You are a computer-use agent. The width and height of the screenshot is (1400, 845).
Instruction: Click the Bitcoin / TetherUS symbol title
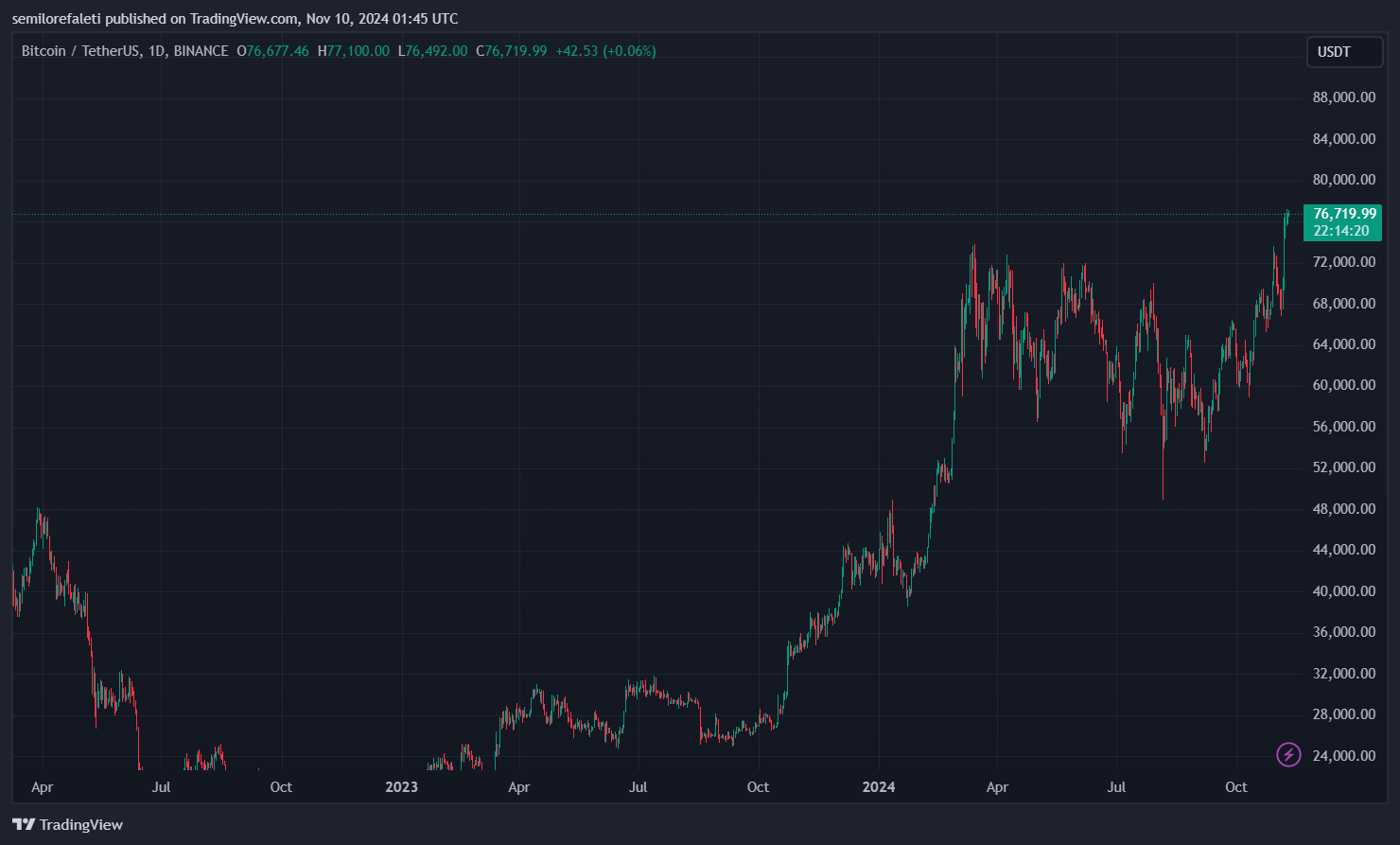pyautogui.click(x=81, y=51)
